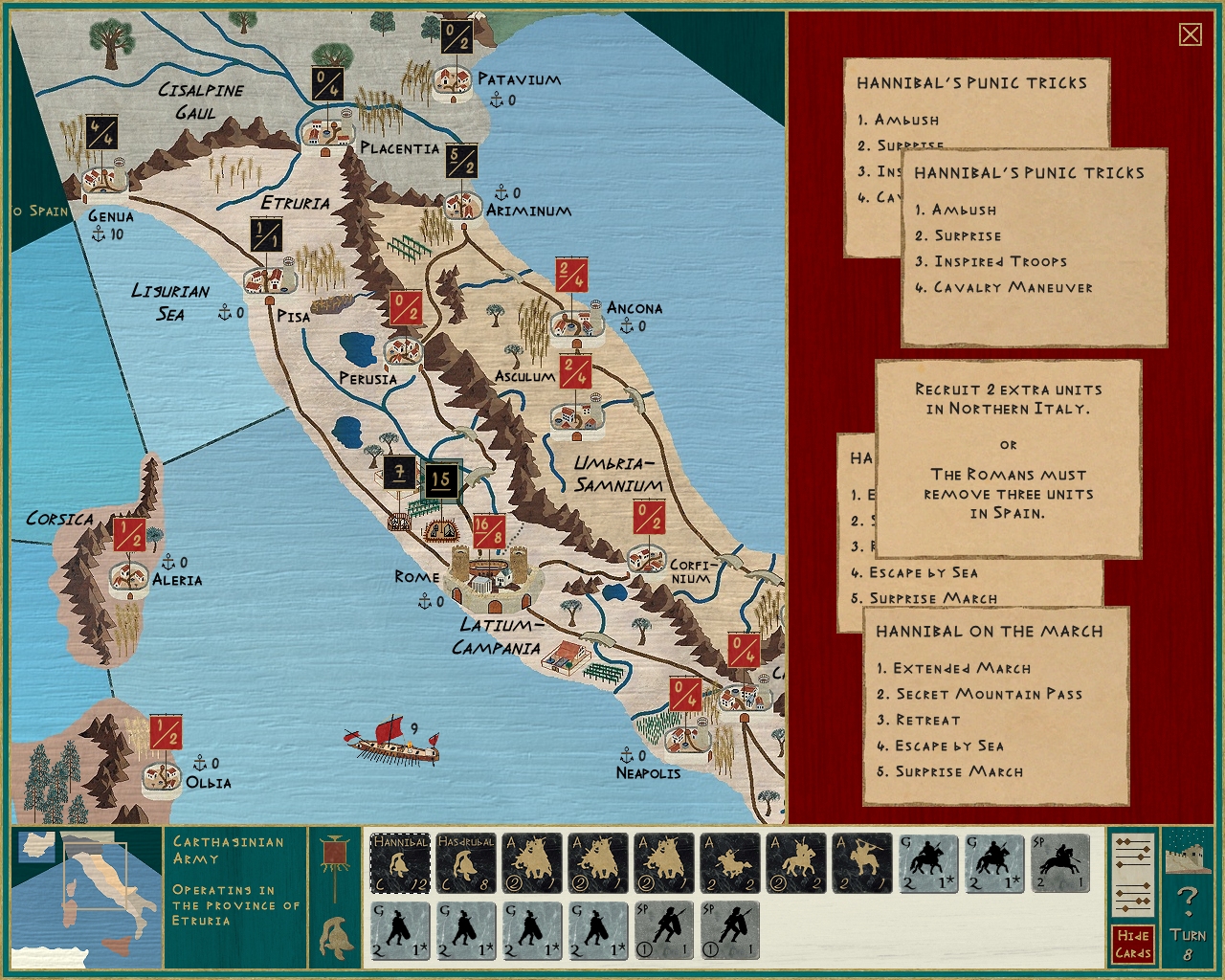Select the Hasdrubal leader unit card
Screen dimensions: 1225x980
[x=466, y=863]
